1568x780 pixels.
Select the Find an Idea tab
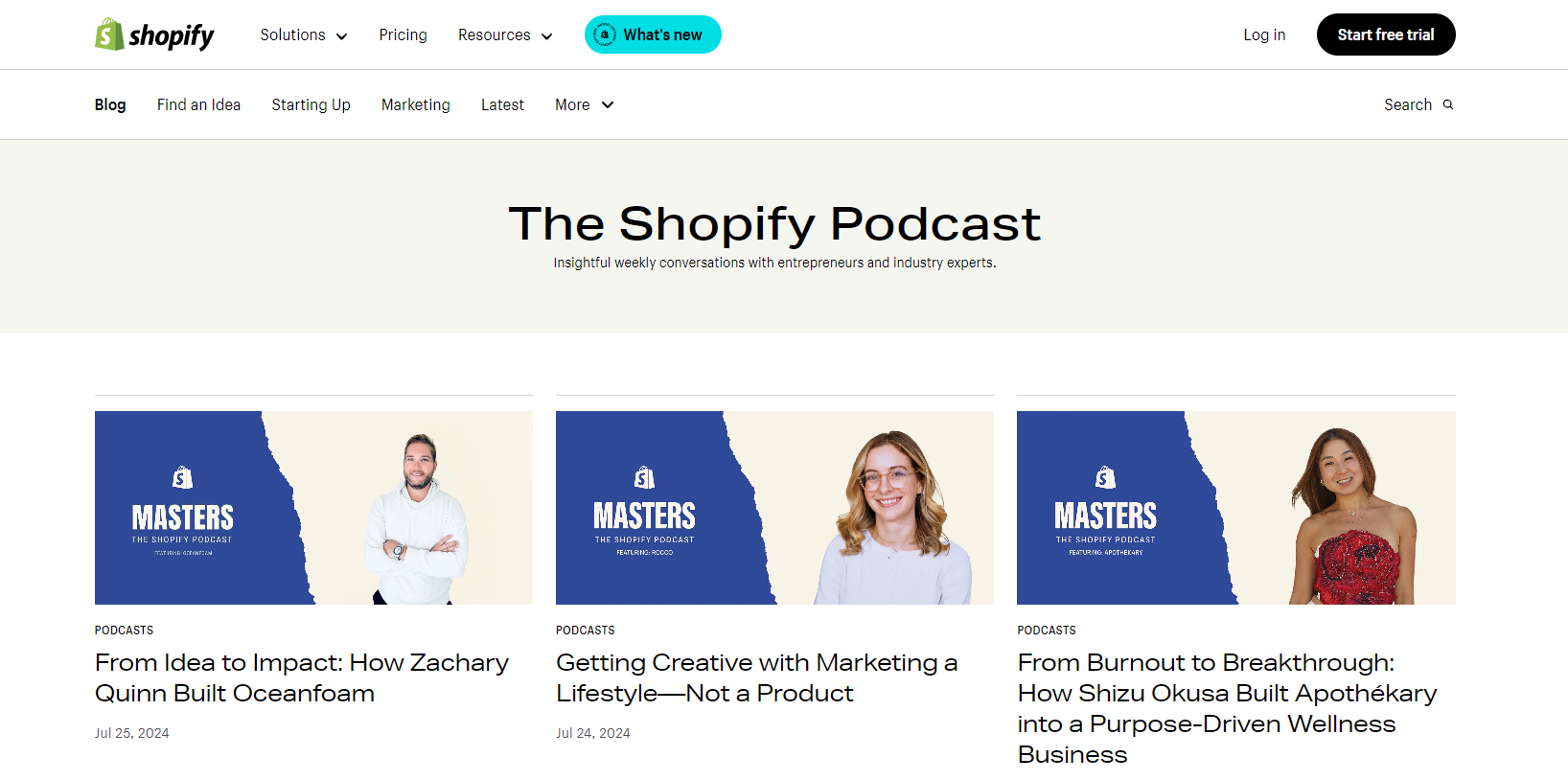coord(198,104)
